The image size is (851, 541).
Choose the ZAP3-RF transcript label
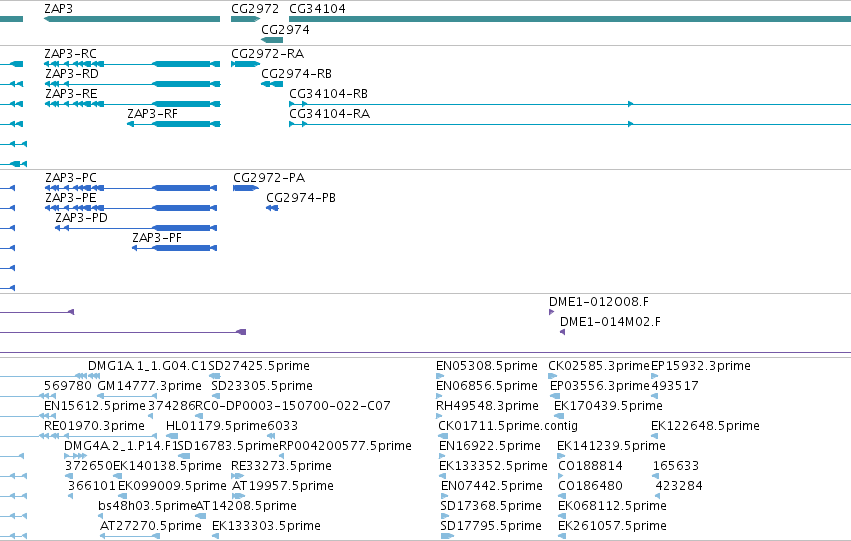(x=152, y=113)
